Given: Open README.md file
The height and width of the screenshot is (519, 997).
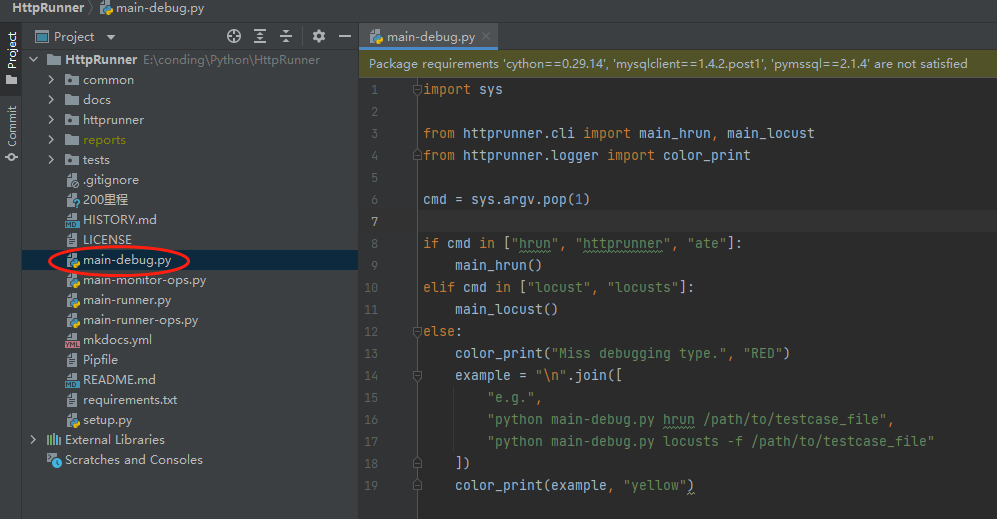Looking at the screenshot, I should (x=119, y=380).
